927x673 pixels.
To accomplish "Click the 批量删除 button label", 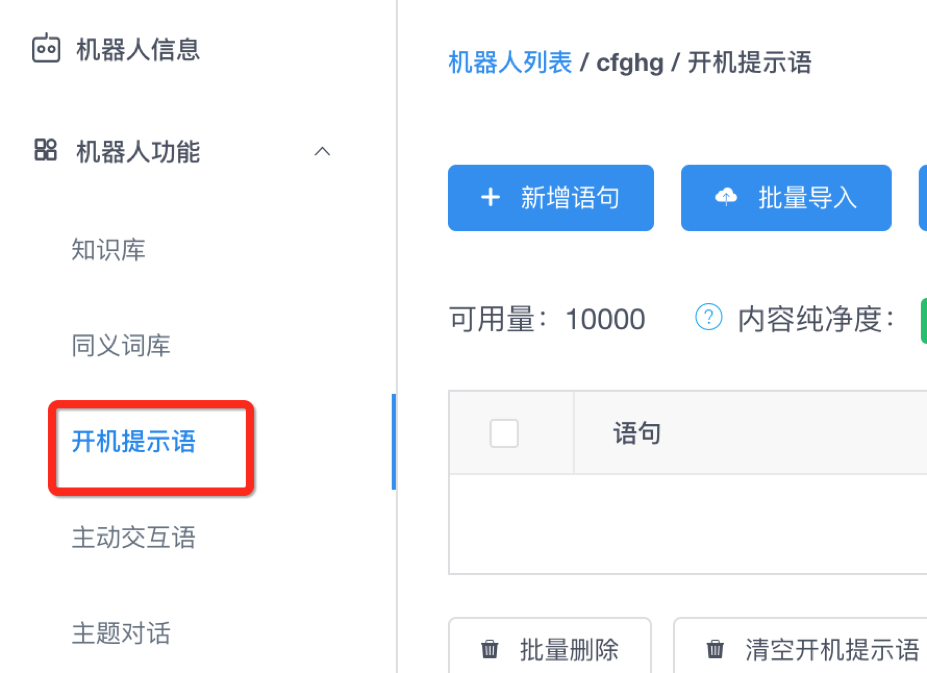I will pos(569,650).
